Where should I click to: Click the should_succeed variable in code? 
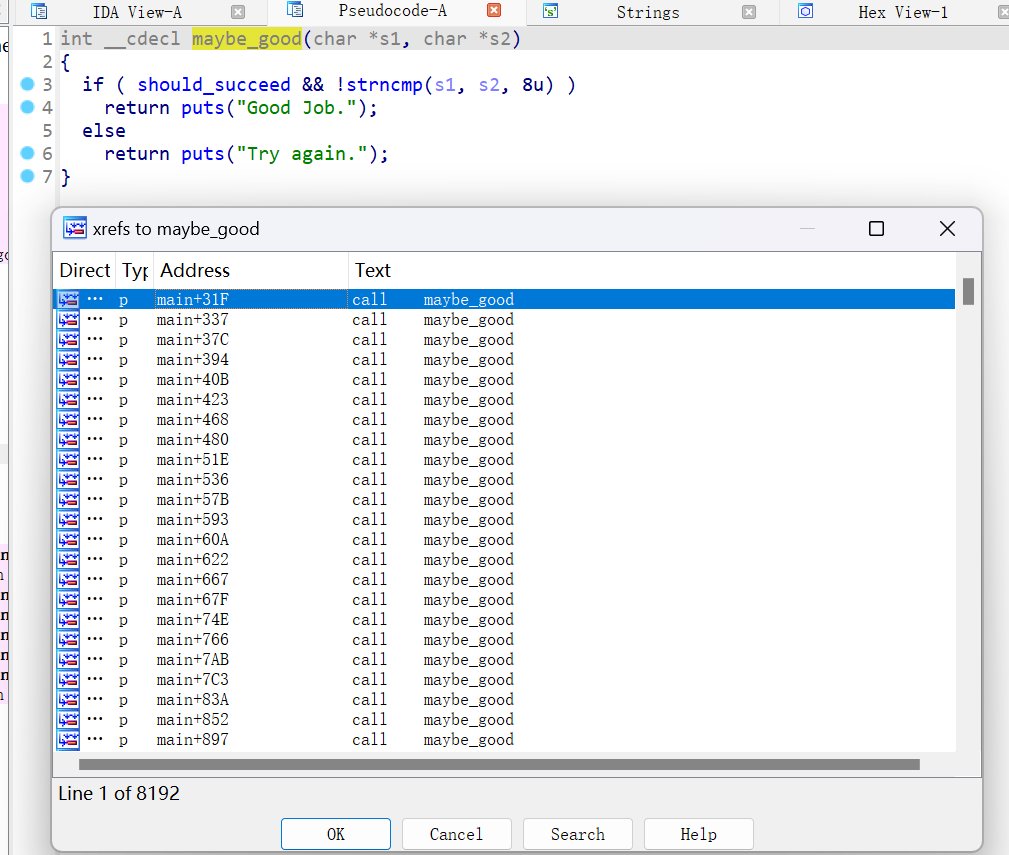coord(214,85)
